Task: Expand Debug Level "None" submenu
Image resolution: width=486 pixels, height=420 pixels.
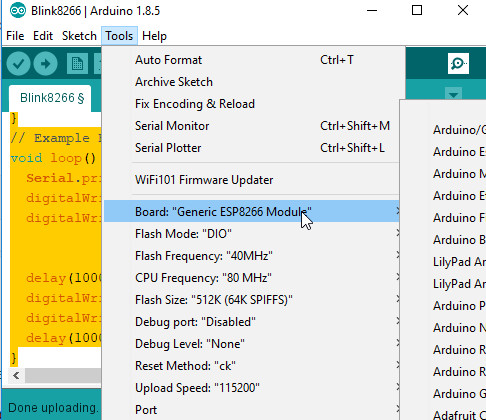Action: [251, 344]
